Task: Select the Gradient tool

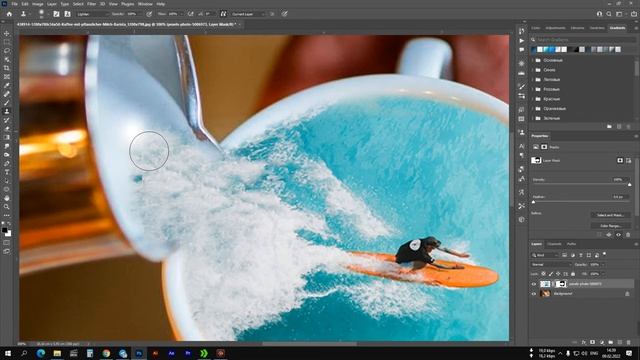Action: tap(7, 137)
